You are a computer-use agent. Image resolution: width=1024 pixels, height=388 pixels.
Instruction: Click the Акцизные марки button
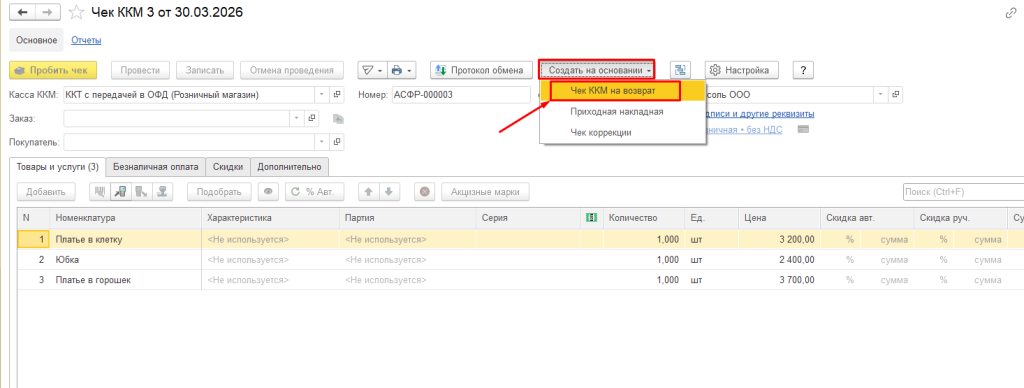click(485, 192)
